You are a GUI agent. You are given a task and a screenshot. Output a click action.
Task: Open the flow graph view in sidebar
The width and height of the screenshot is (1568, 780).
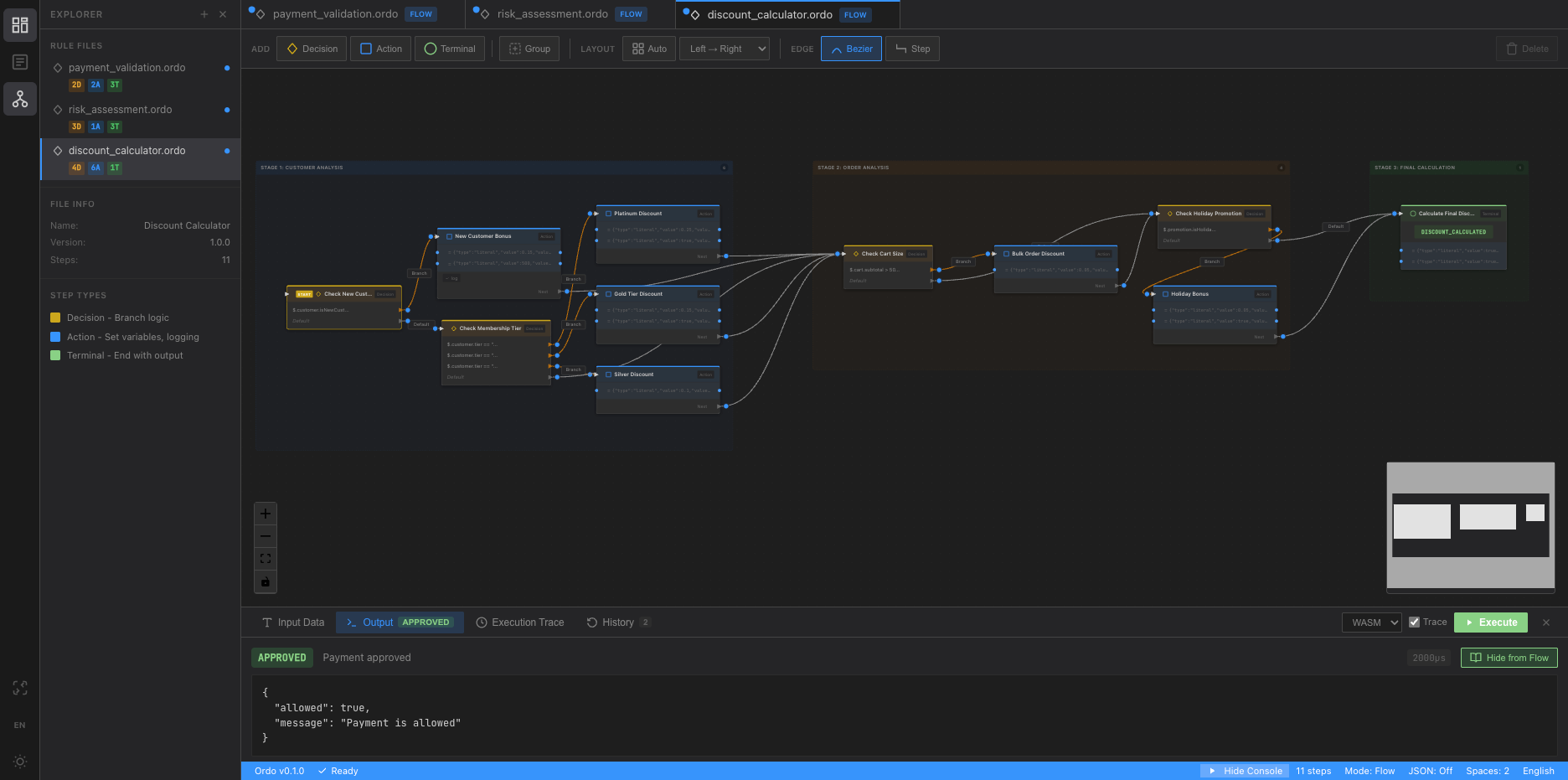[20, 100]
